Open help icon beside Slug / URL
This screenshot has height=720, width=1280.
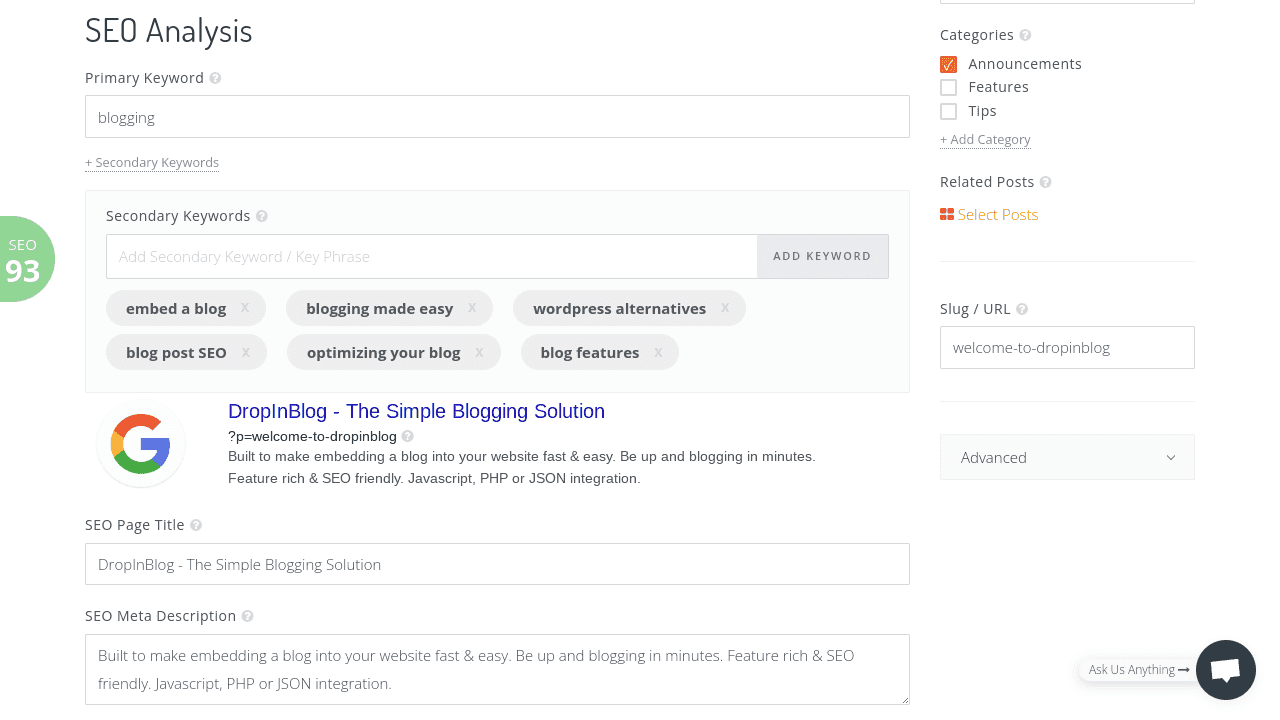1022,309
